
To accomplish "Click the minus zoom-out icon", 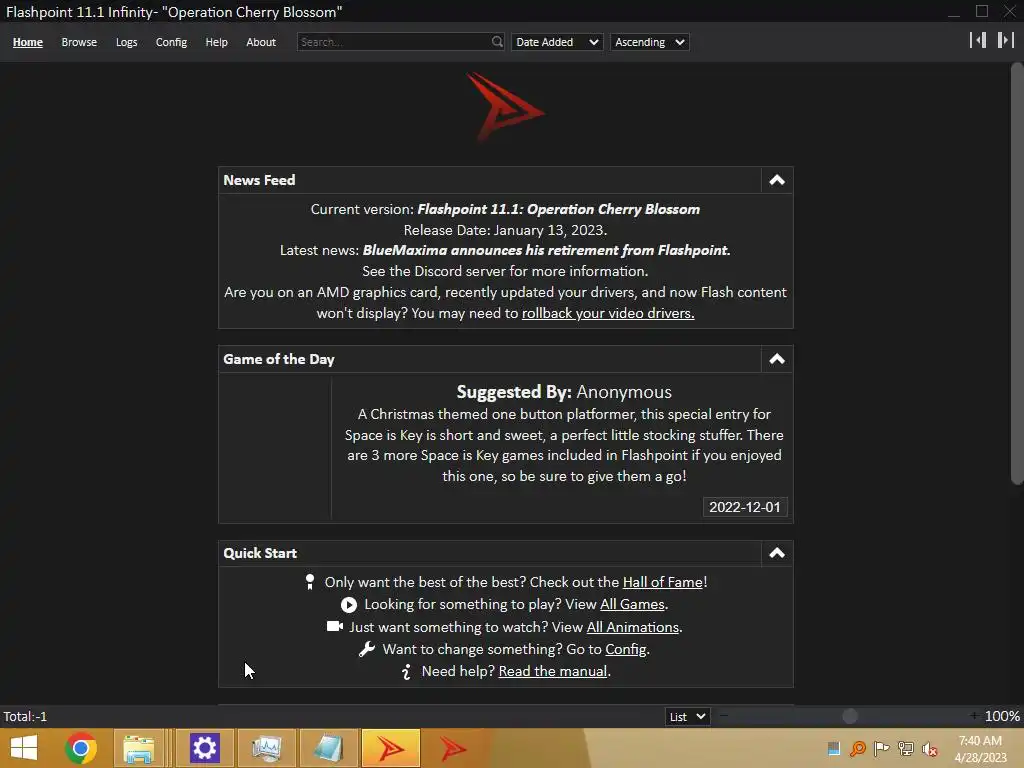I will click(x=724, y=716).
